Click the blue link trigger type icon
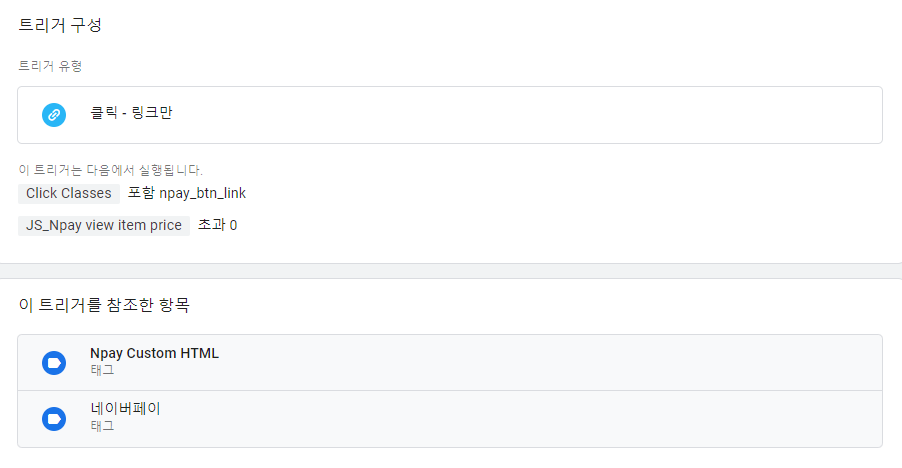This screenshot has width=902, height=468. click(54, 115)
